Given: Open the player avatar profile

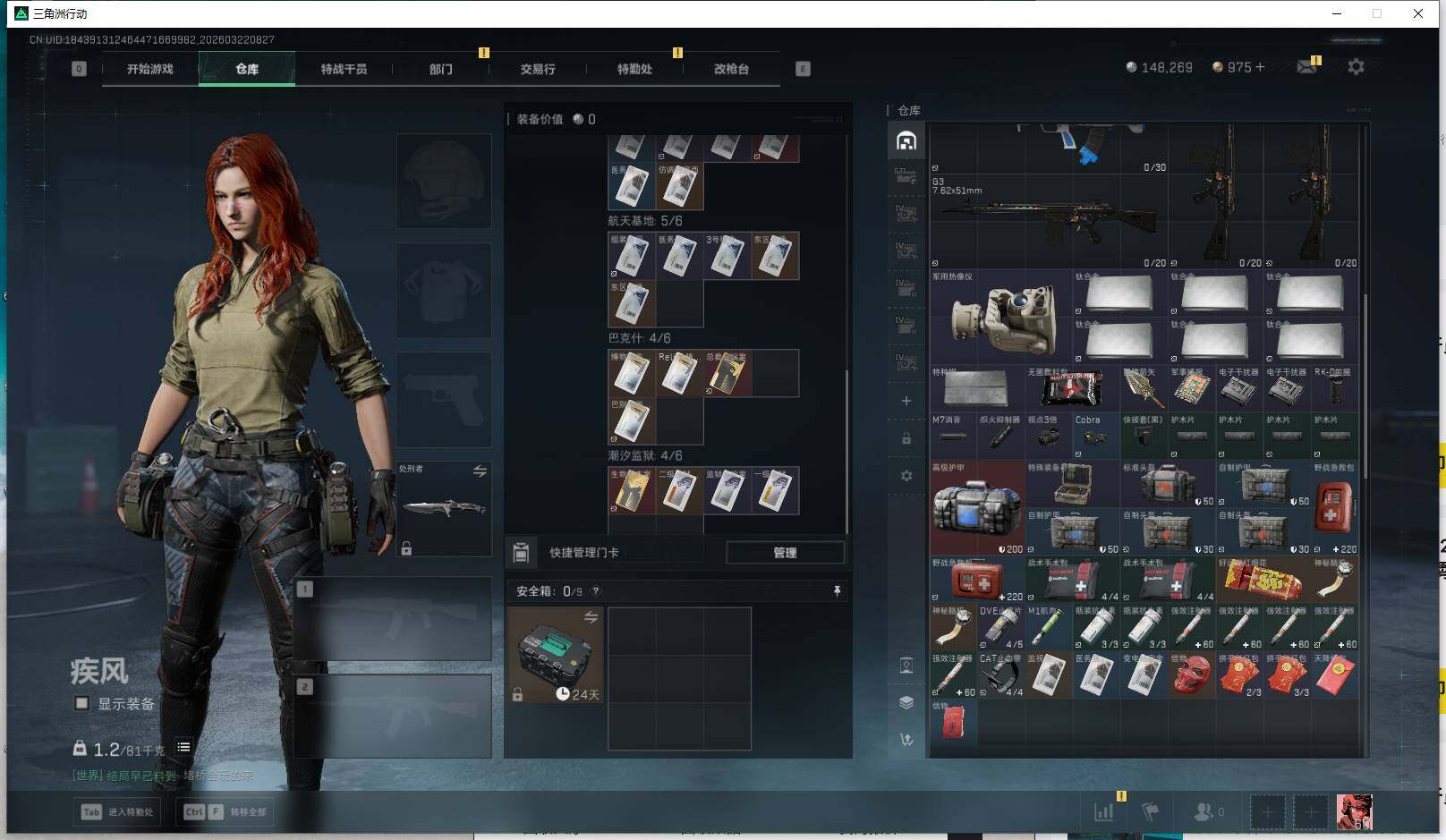Looking at the screenshot, I should tap(1354, 812).
